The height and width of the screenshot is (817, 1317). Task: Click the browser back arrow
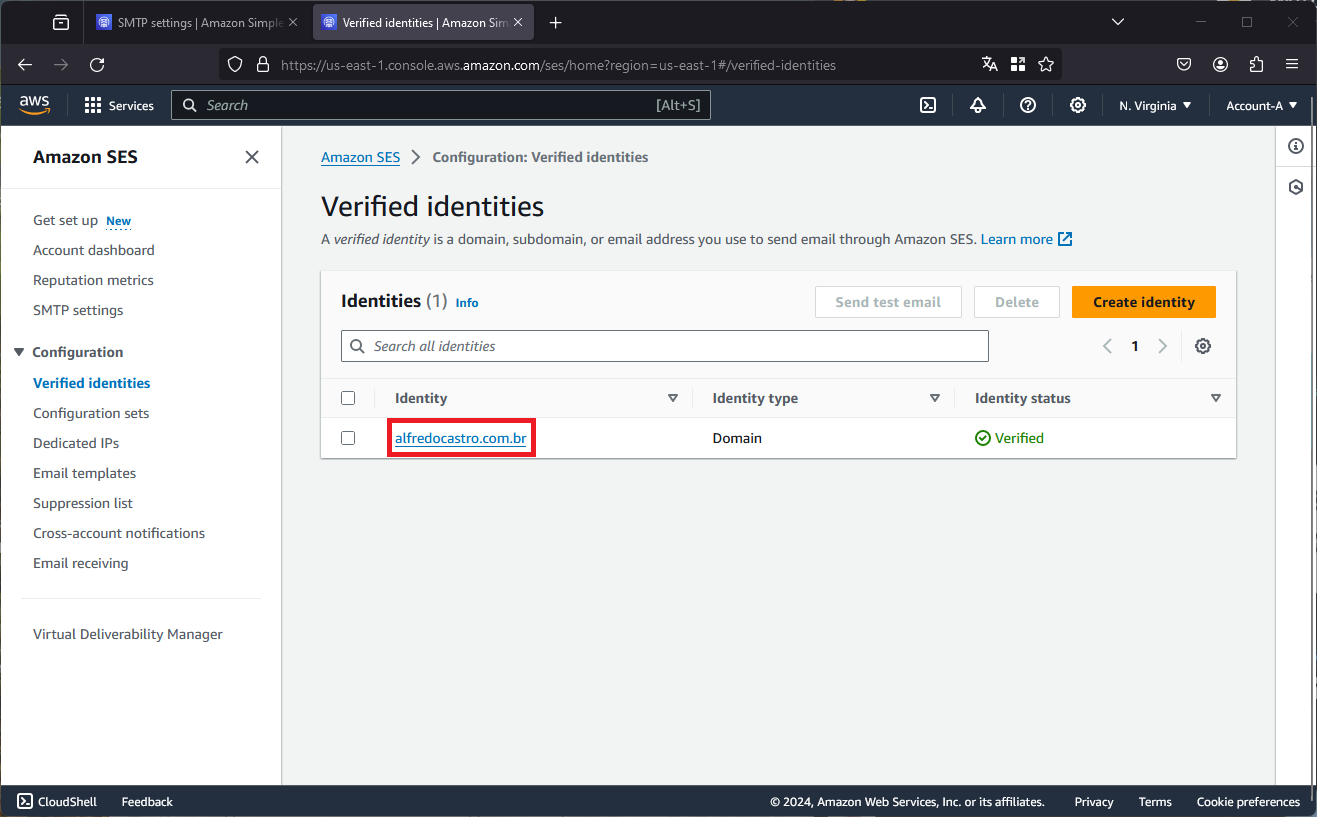pyautogui.click(x=25, y=64)
